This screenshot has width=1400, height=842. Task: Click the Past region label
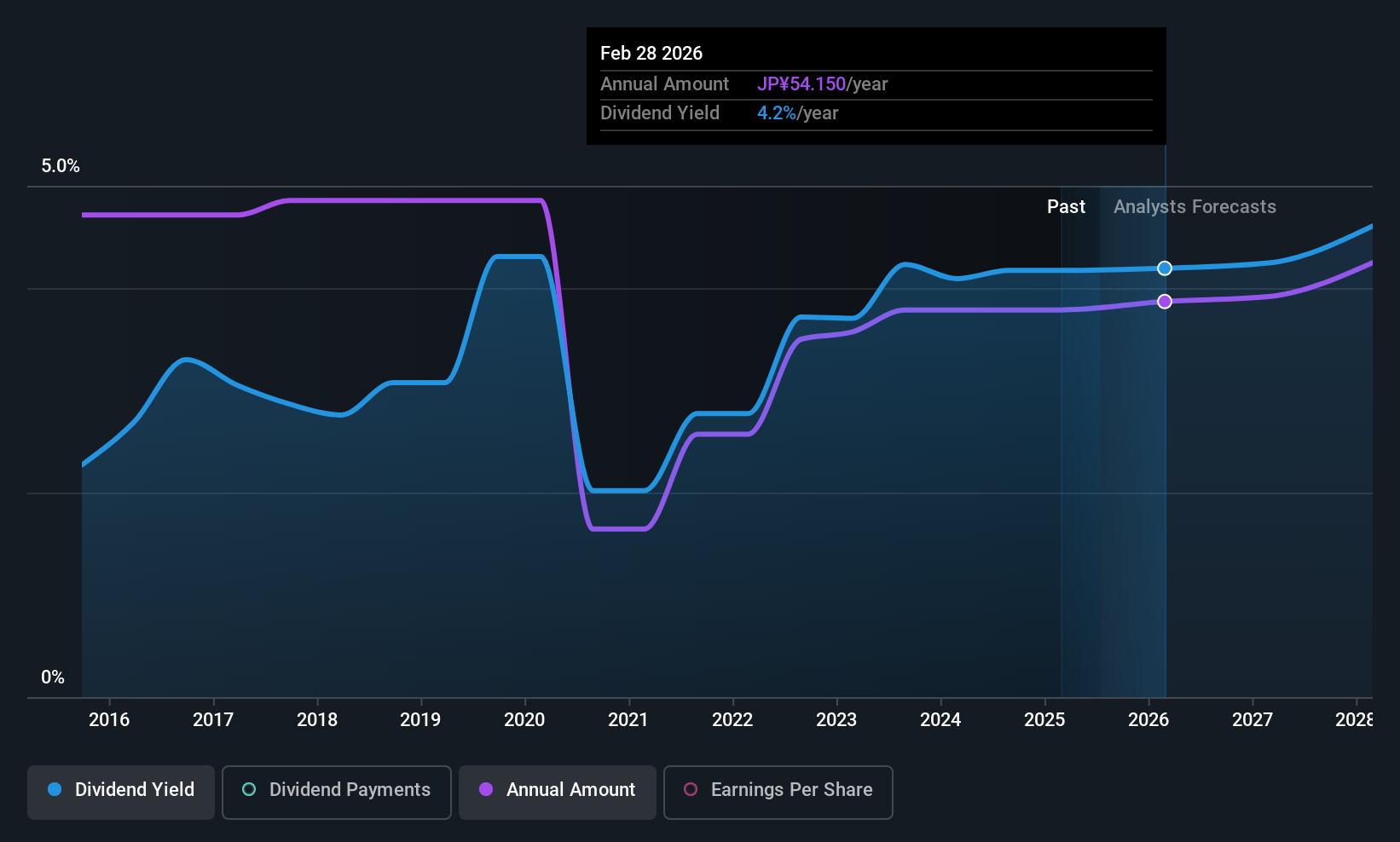tap(1066, 207)
